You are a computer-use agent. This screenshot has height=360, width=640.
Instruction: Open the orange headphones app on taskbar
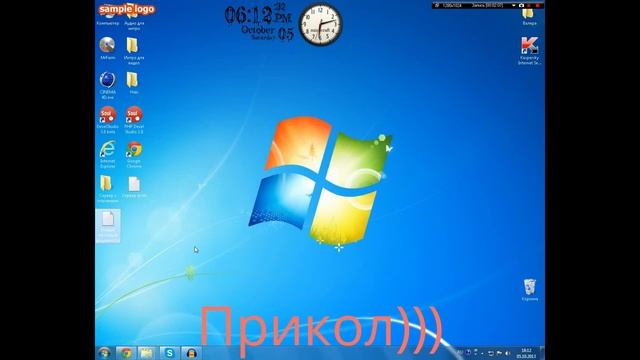click(x=191, y=353)
